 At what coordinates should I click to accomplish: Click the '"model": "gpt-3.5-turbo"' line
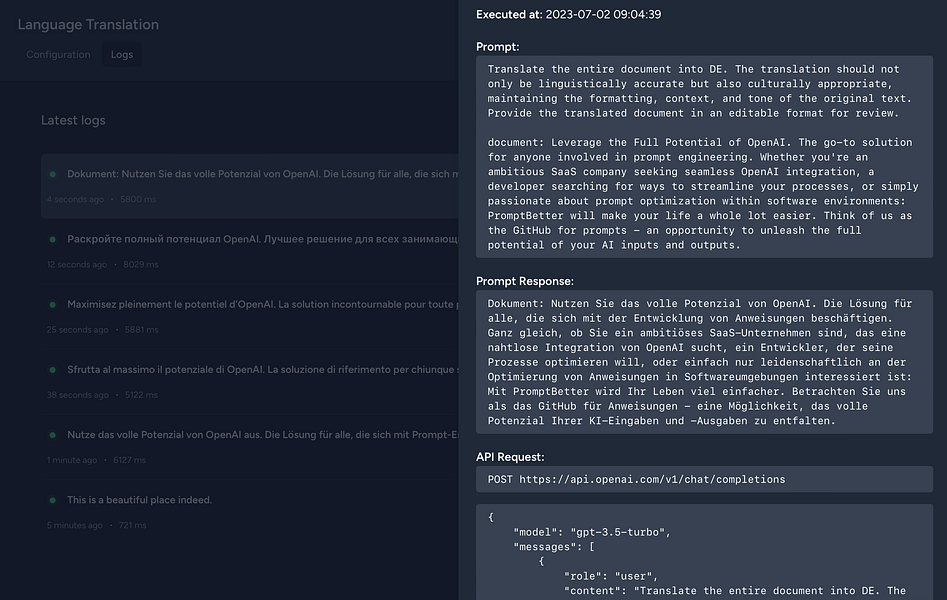coord(592,532)
